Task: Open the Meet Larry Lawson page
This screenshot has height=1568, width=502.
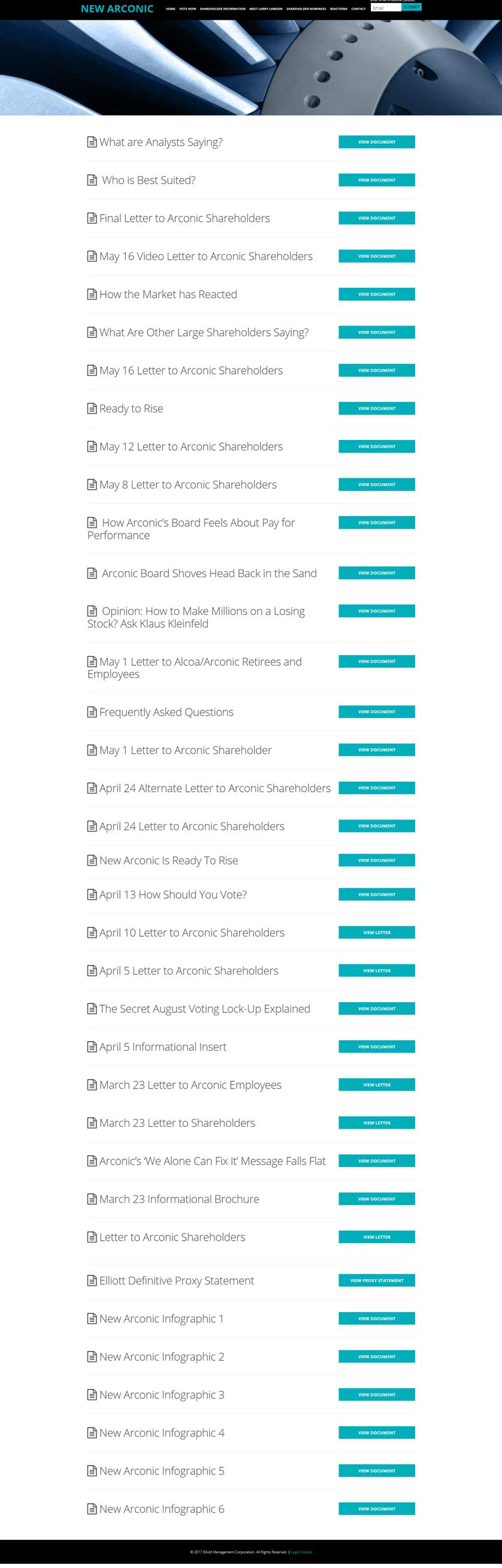Action: (x=266, y=9)
